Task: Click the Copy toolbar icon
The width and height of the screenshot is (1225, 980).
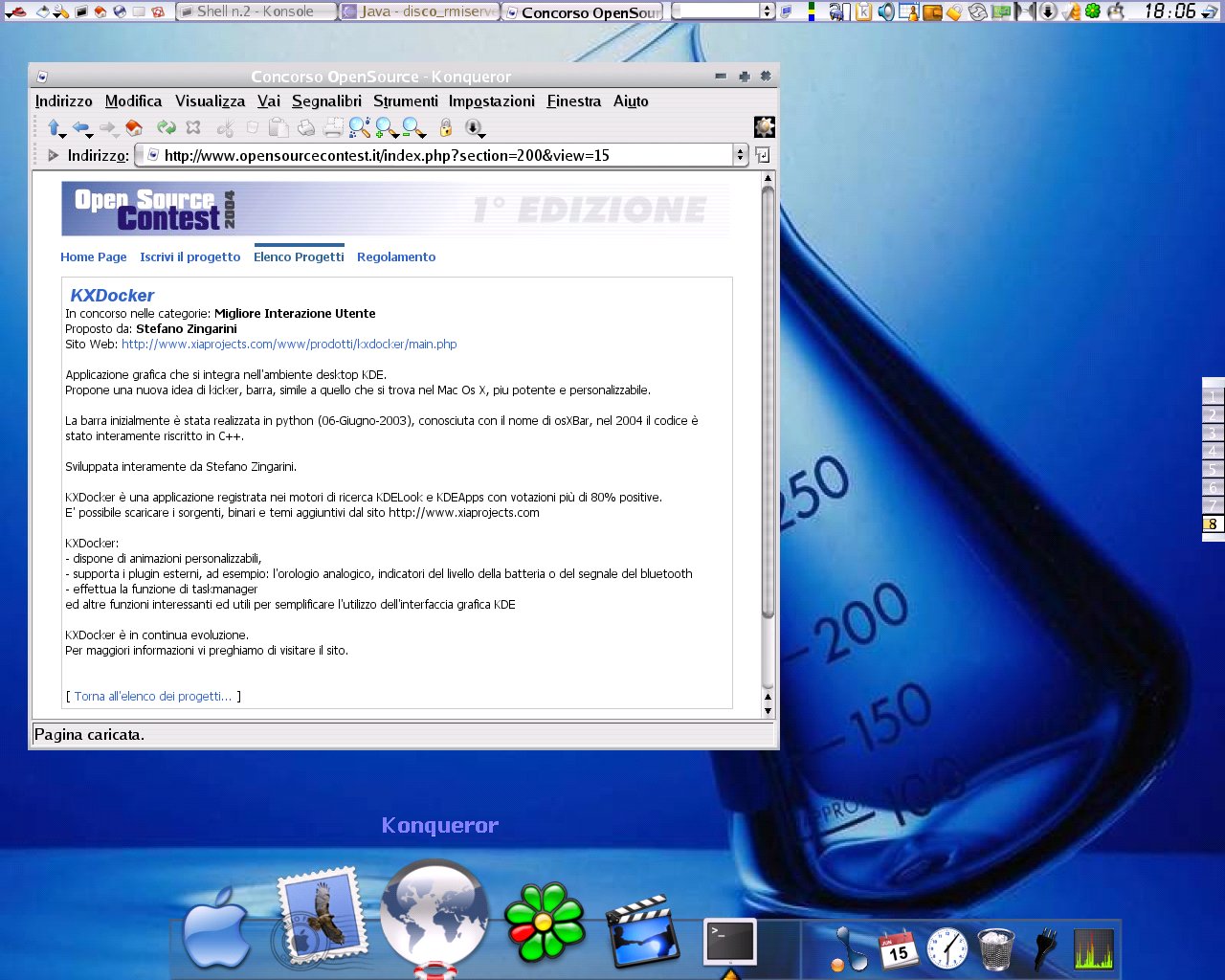Action: [252, 127]
